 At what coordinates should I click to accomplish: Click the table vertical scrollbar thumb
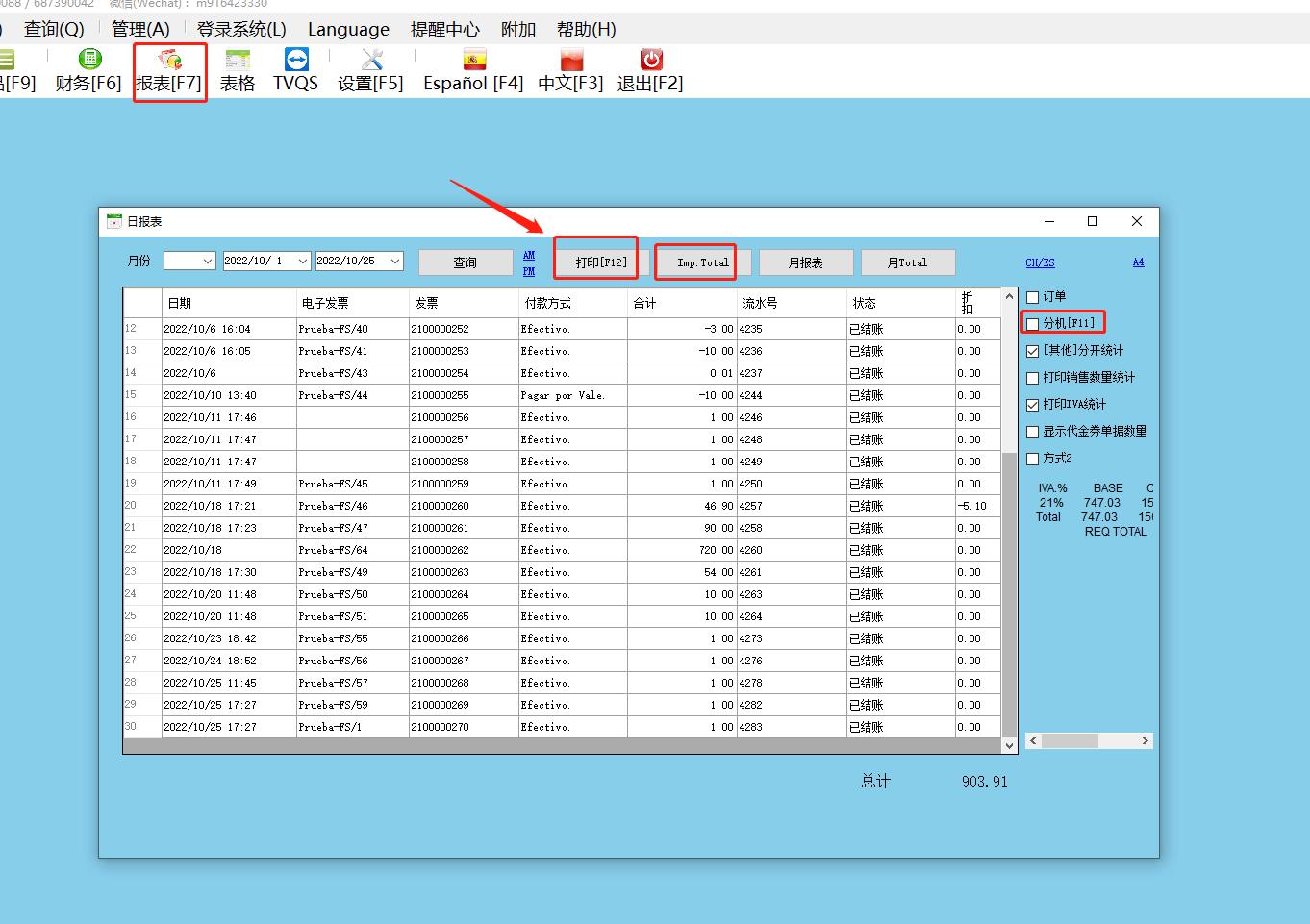1009,595
